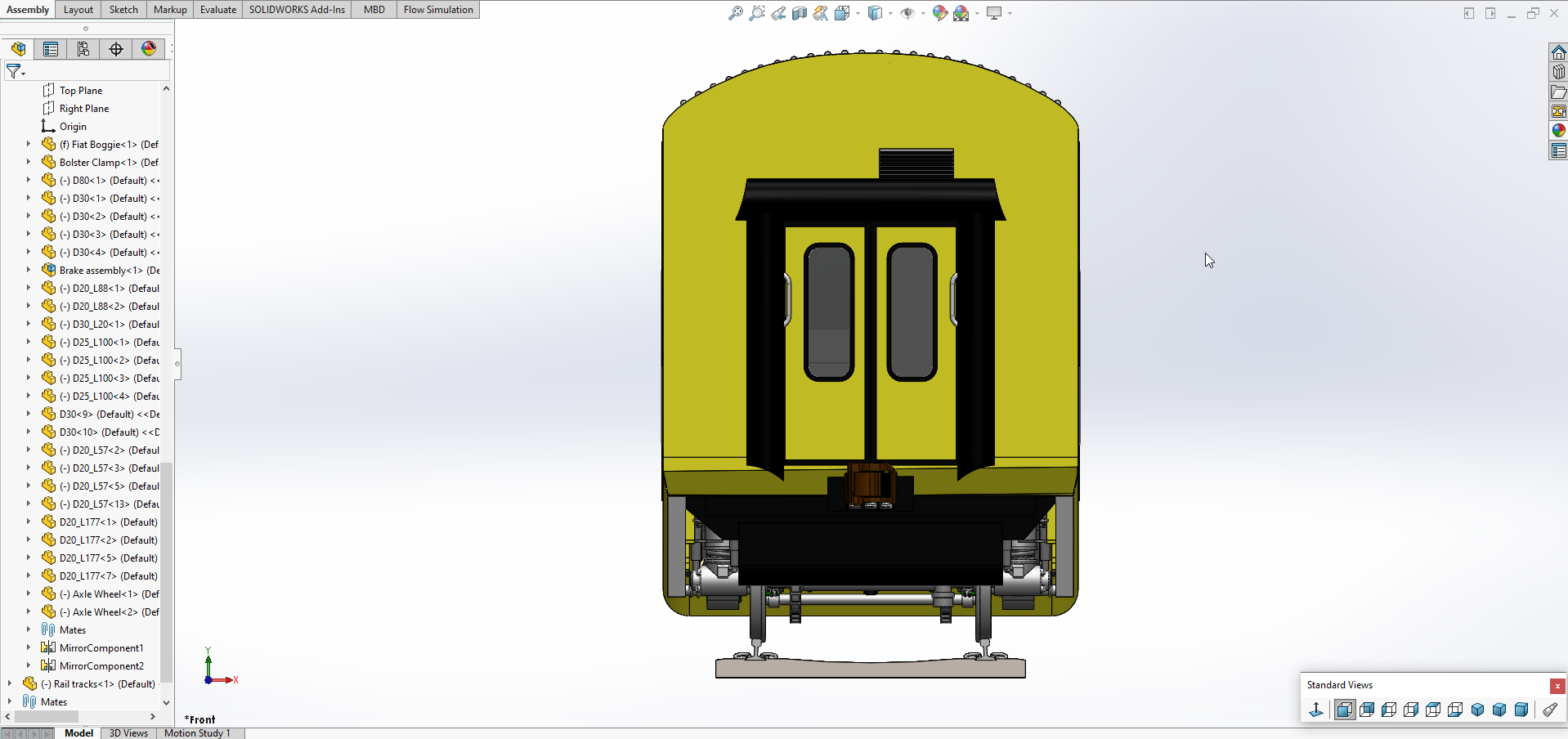Close the Standard Views toolbar
The width and height of the screenshot is (1568, 739).
click(x=1557, y=686)
